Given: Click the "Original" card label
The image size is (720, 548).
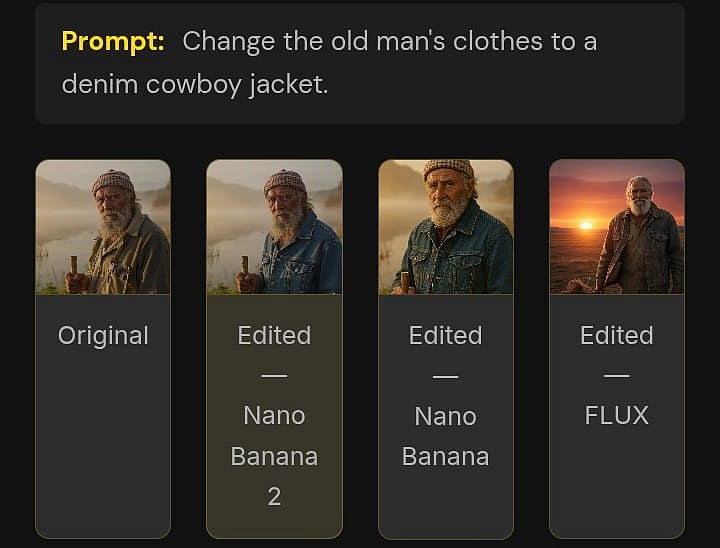Looking at the screenshot, I should point(103,335).
